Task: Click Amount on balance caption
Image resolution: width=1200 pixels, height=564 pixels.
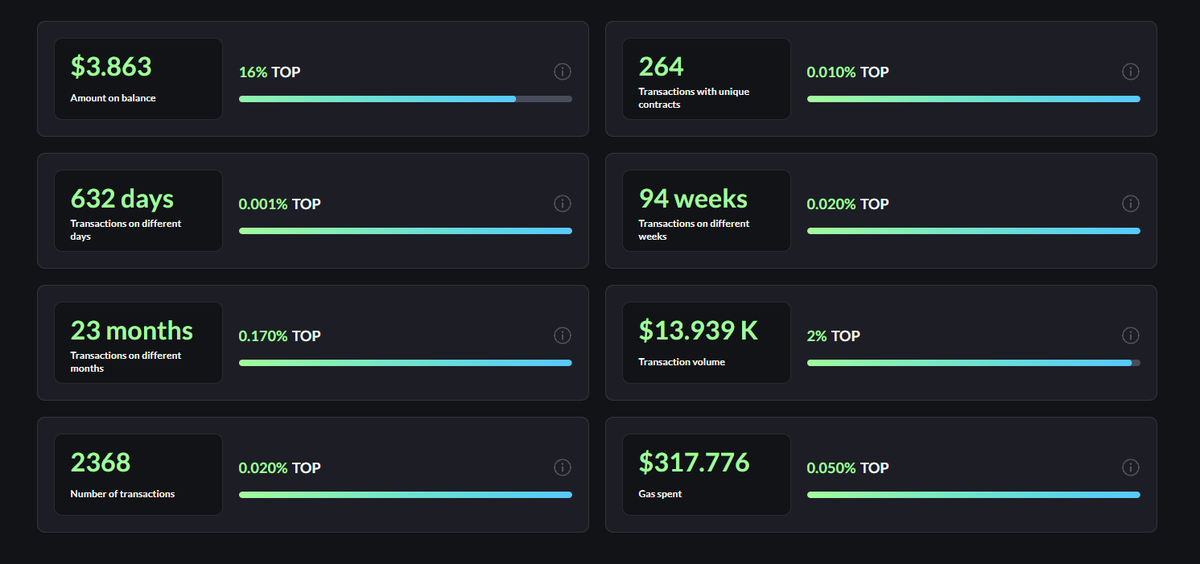Action: point(113,98)
